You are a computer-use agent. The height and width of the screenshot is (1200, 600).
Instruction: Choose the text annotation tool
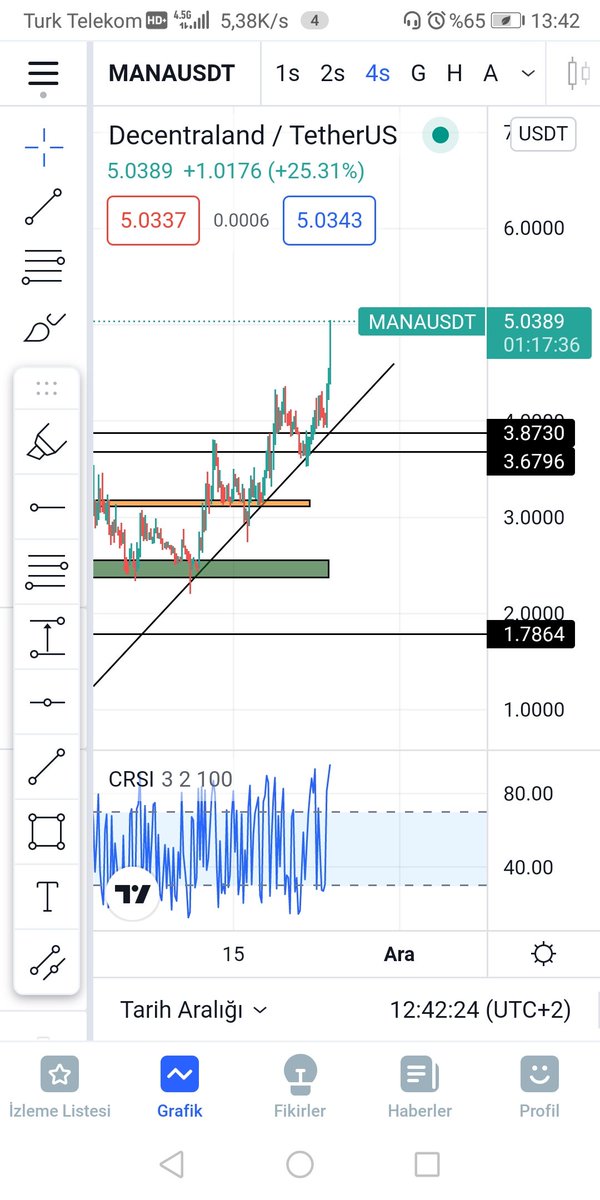point(46,897)
